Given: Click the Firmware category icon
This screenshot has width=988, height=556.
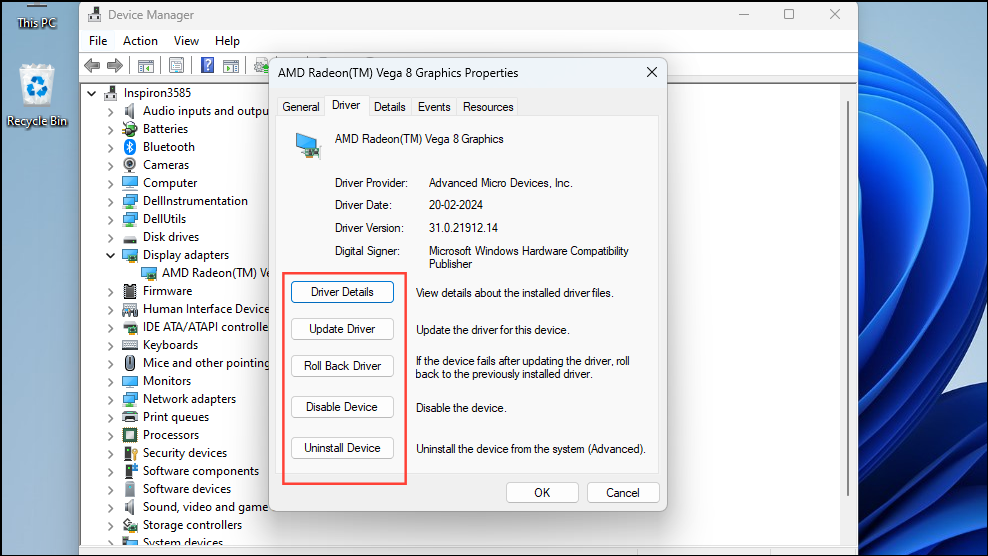Looking at the screenshot, I should (x=130, y=291).
